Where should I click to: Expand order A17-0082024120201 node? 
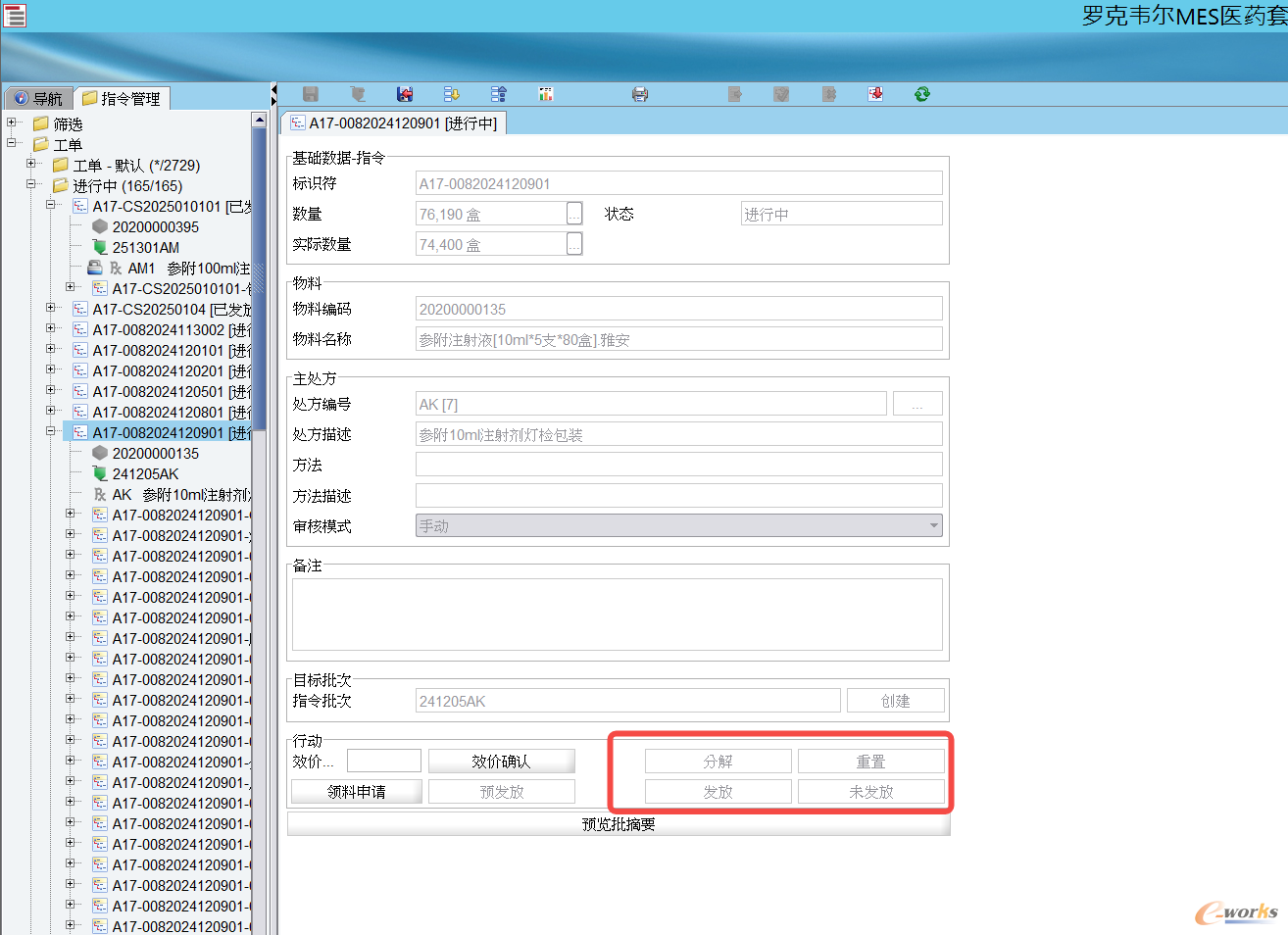coord(51,369)
